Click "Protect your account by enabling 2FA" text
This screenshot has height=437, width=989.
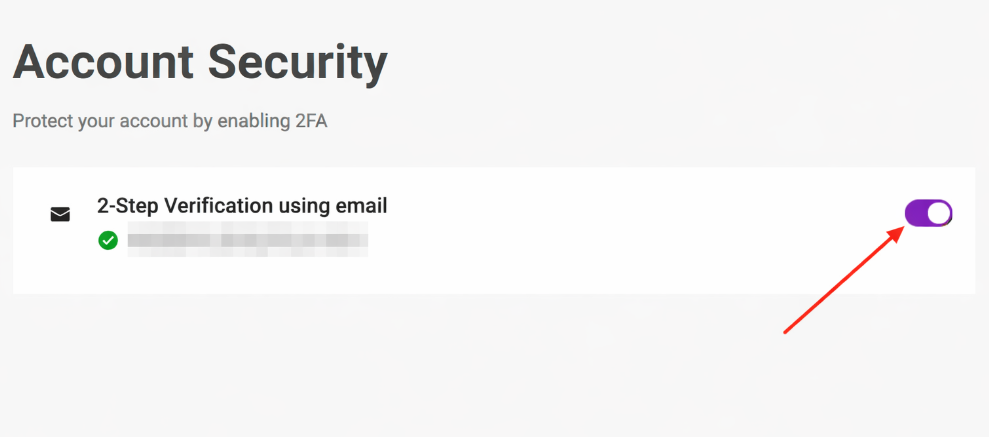click(170, 121)
